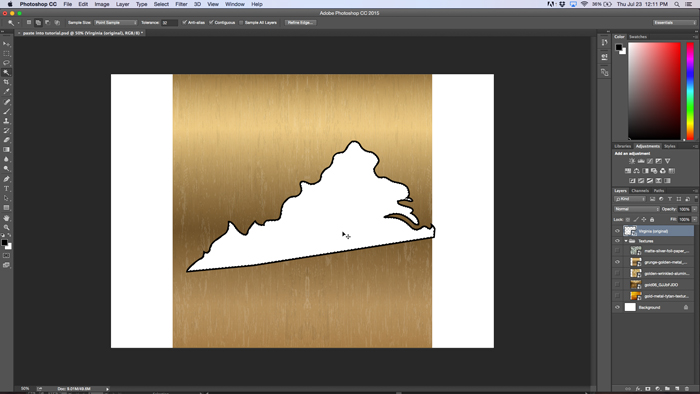
Task: Enable Sample All Layers checkbox
Action: (x=241, y=22)
